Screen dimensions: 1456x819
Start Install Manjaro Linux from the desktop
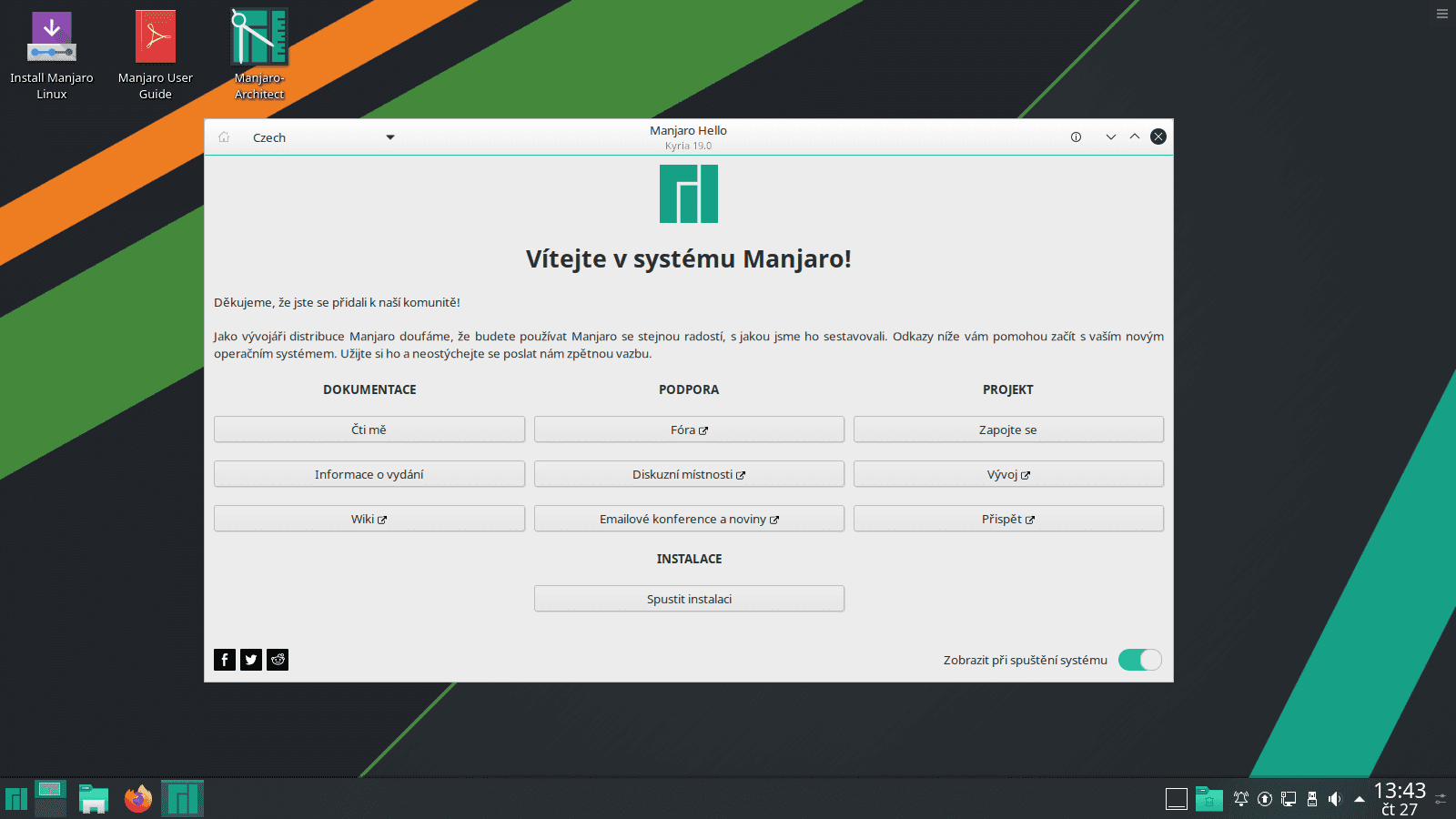[x=52, y=36]
